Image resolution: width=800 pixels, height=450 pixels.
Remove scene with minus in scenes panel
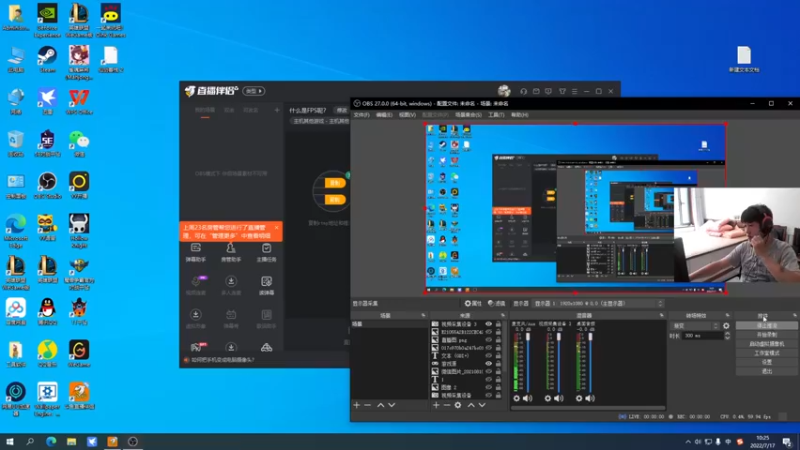coord(367,405)
